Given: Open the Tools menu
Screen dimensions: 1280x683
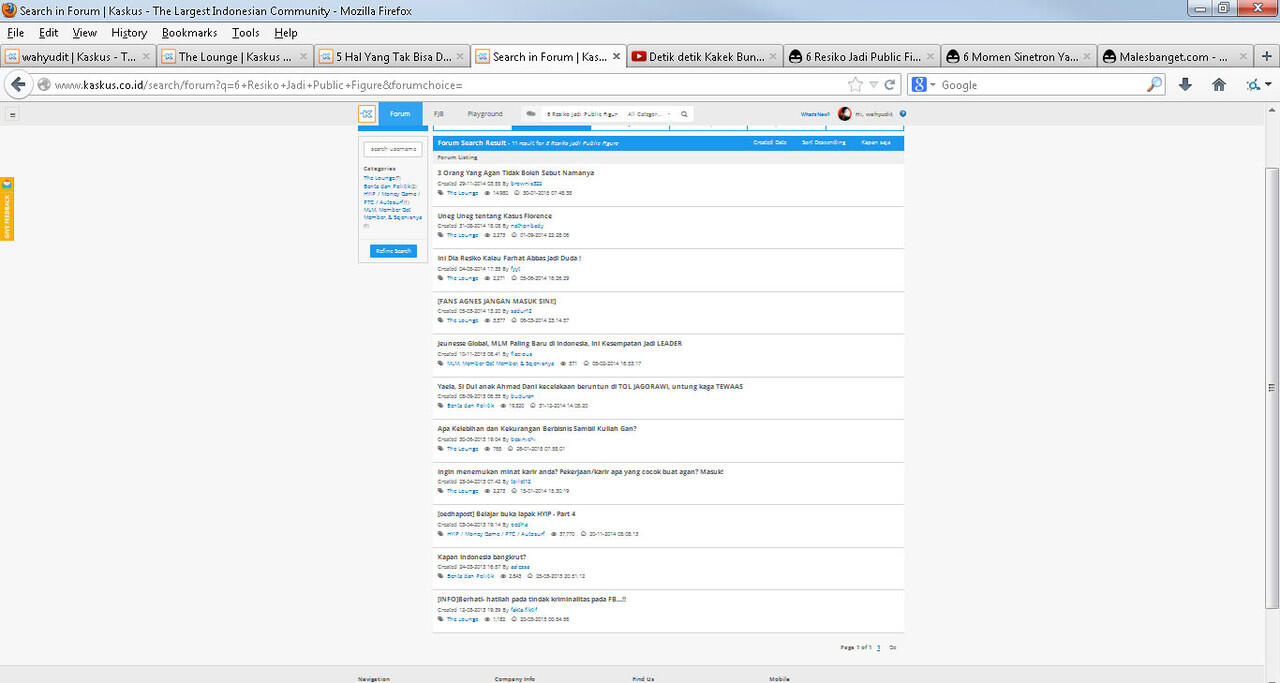Looking at the screenshot, I should pyautogui.click(x=245, y=33).
